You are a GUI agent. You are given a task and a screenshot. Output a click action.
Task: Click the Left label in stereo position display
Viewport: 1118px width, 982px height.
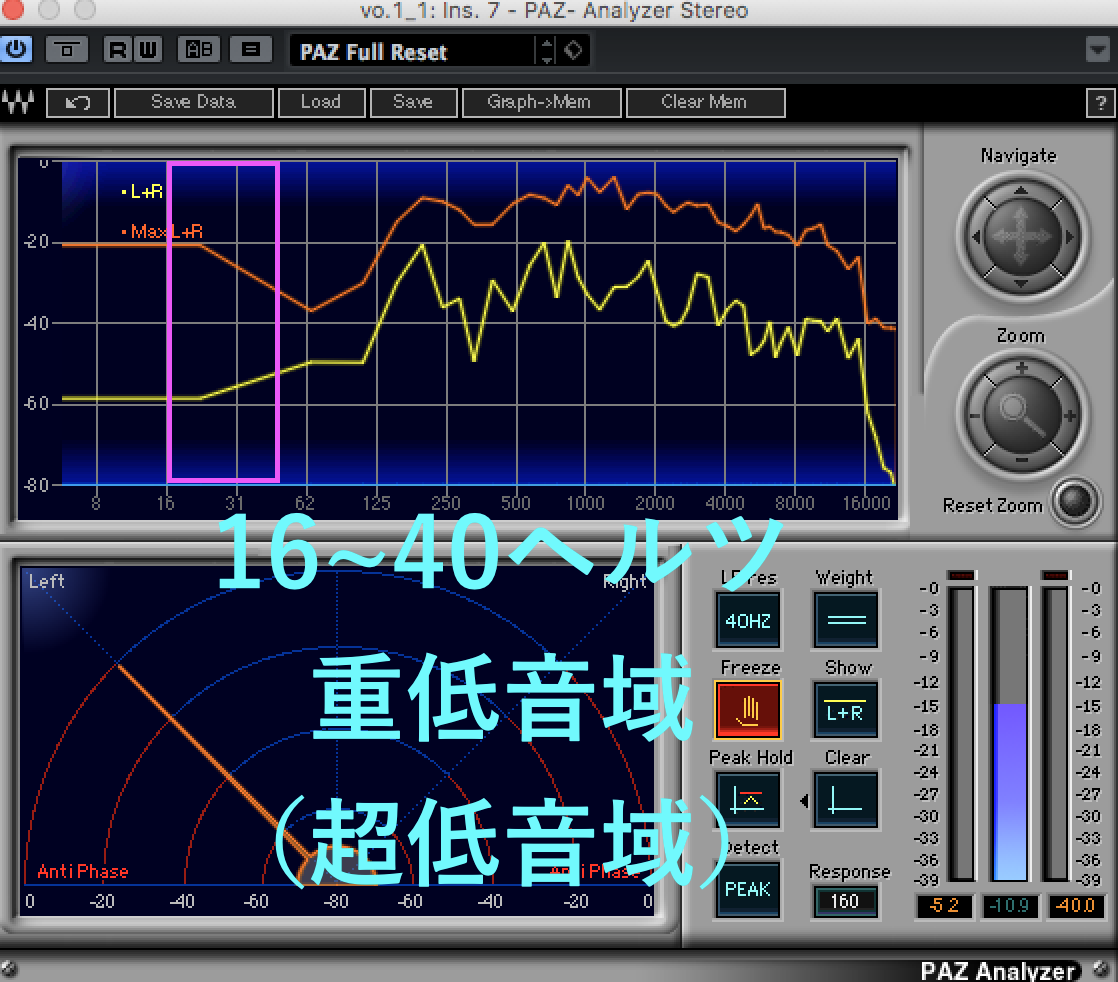46,581
